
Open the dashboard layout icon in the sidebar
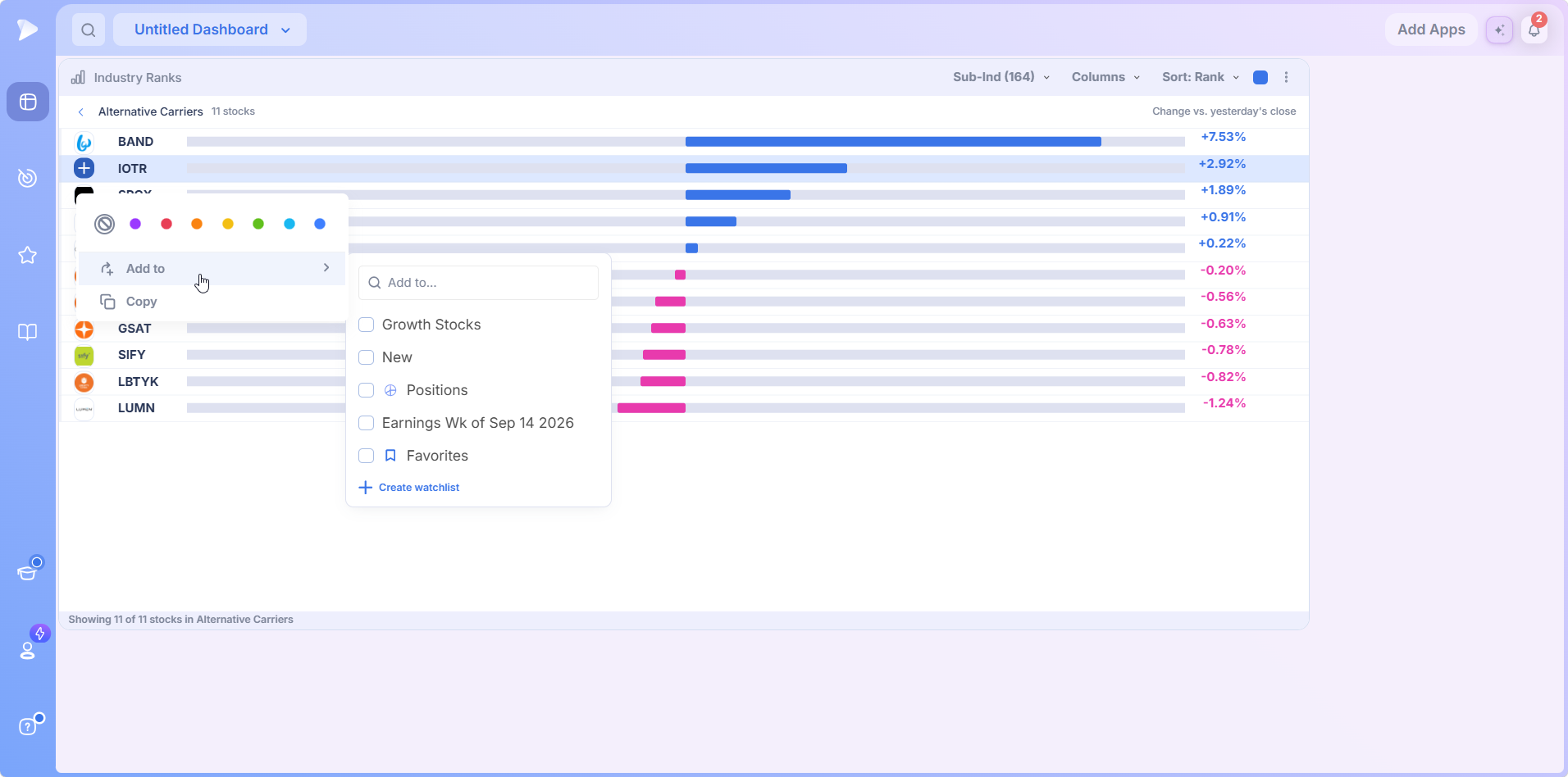28,102
